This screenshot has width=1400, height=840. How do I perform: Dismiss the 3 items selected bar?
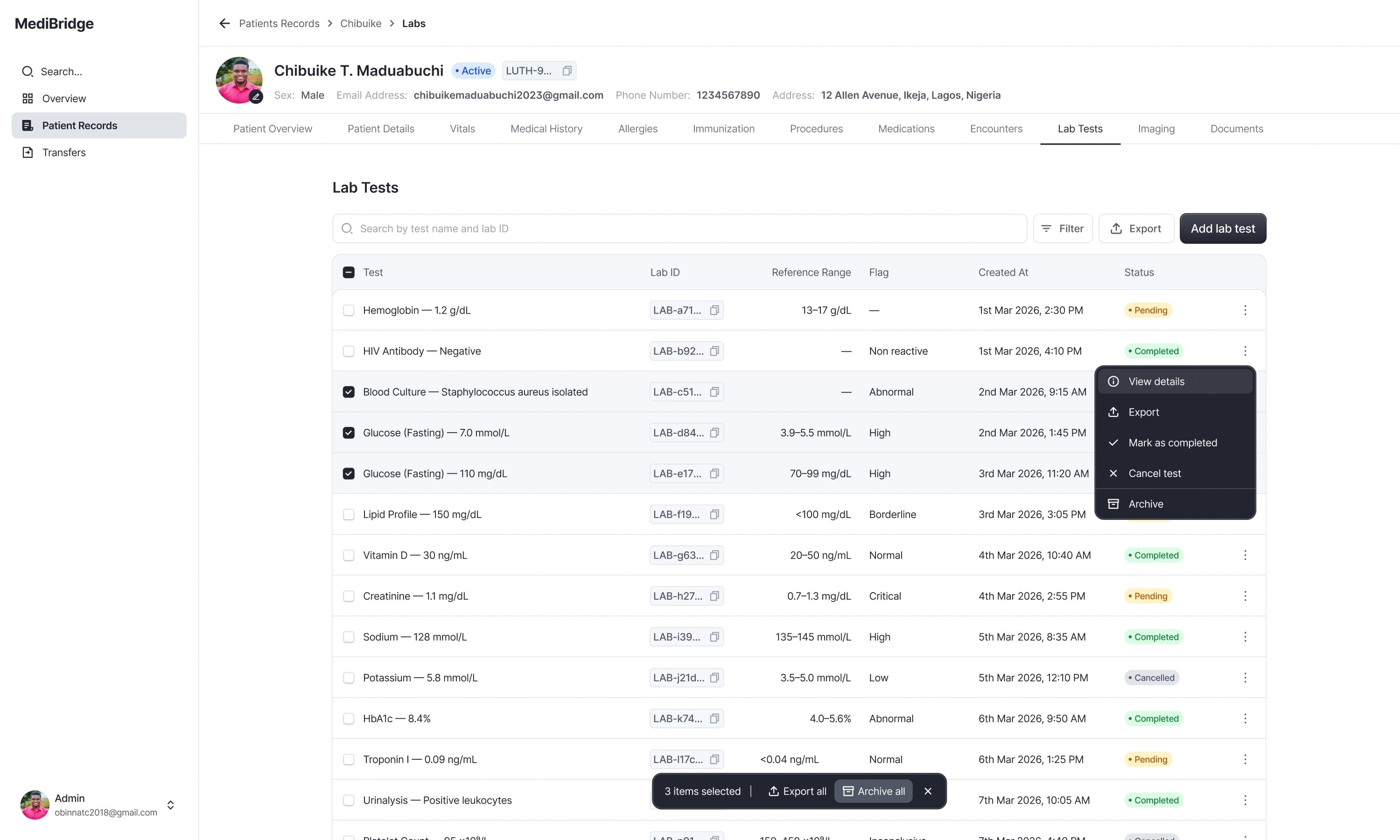(927, 791)
